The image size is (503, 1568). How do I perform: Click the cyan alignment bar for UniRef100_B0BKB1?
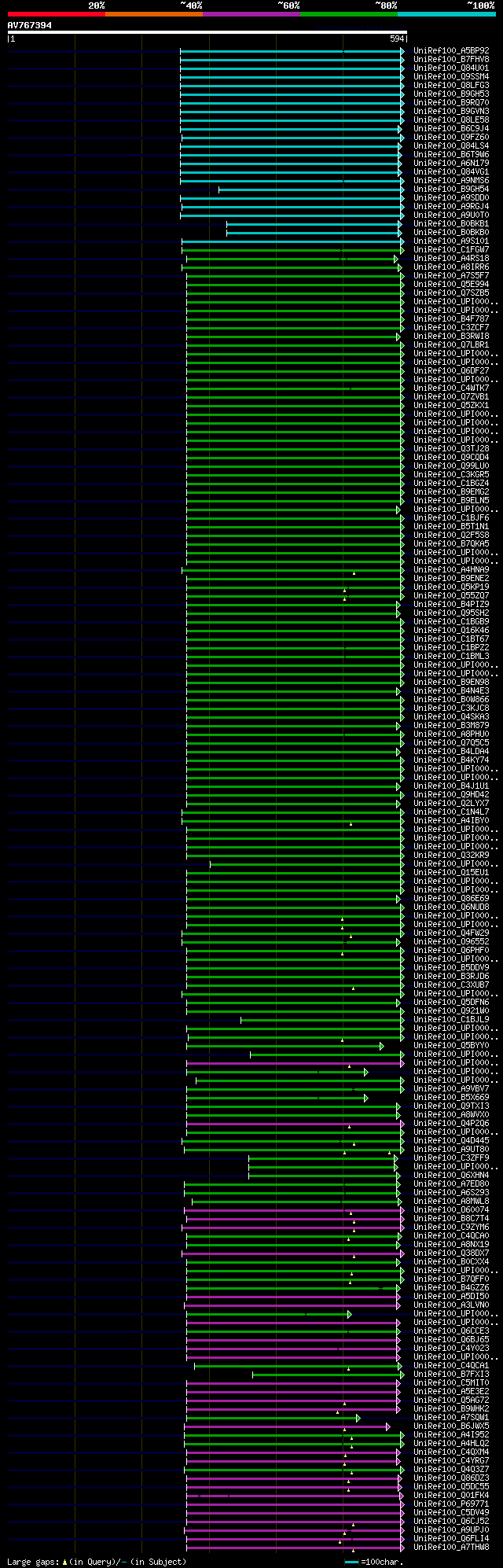click(x=315, y=224)
